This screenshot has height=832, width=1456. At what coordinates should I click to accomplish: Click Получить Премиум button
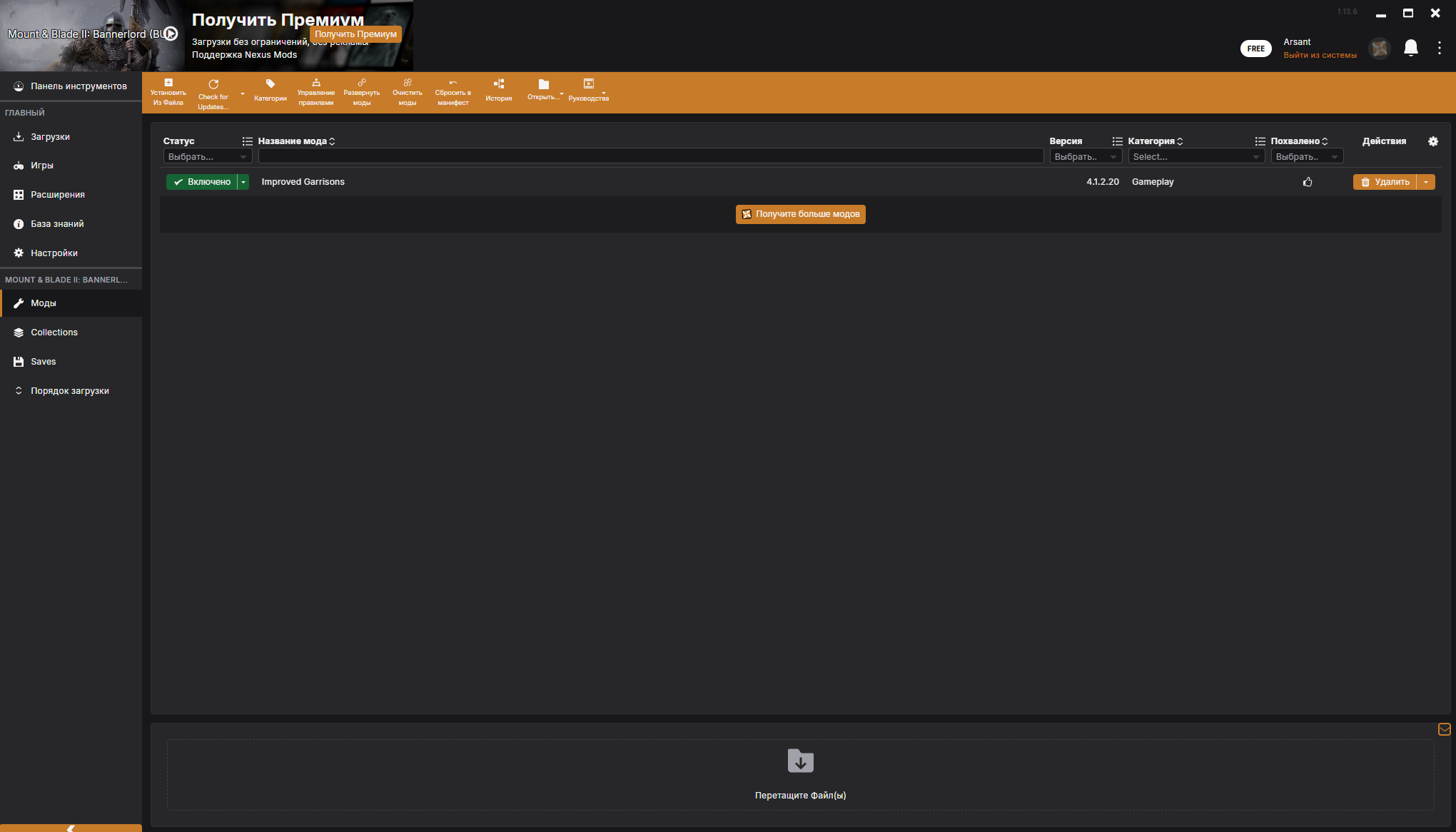pyautogui.click(x=355, y=34)
